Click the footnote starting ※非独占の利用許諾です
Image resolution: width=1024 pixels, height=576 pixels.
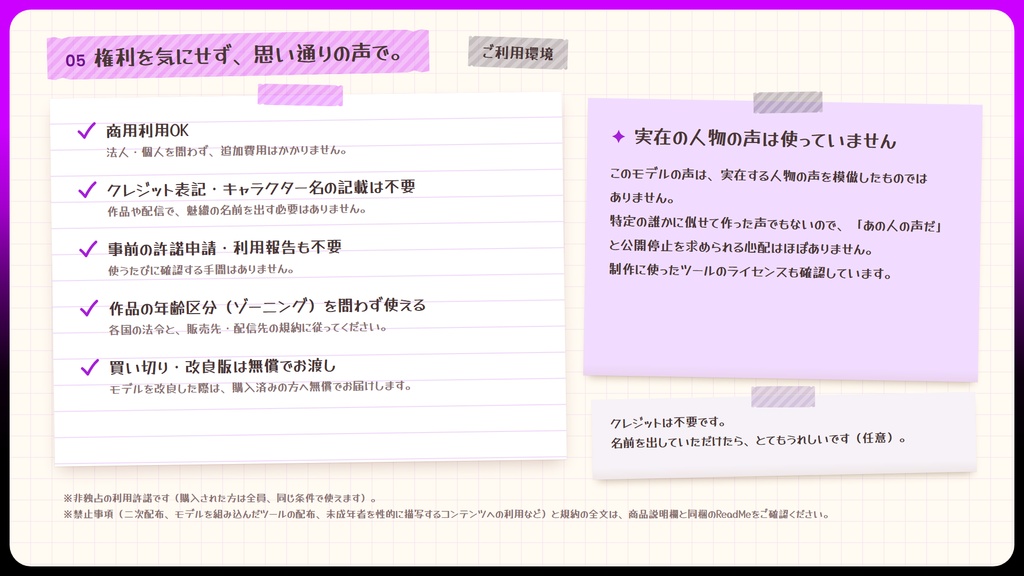[x=220, y=498]
